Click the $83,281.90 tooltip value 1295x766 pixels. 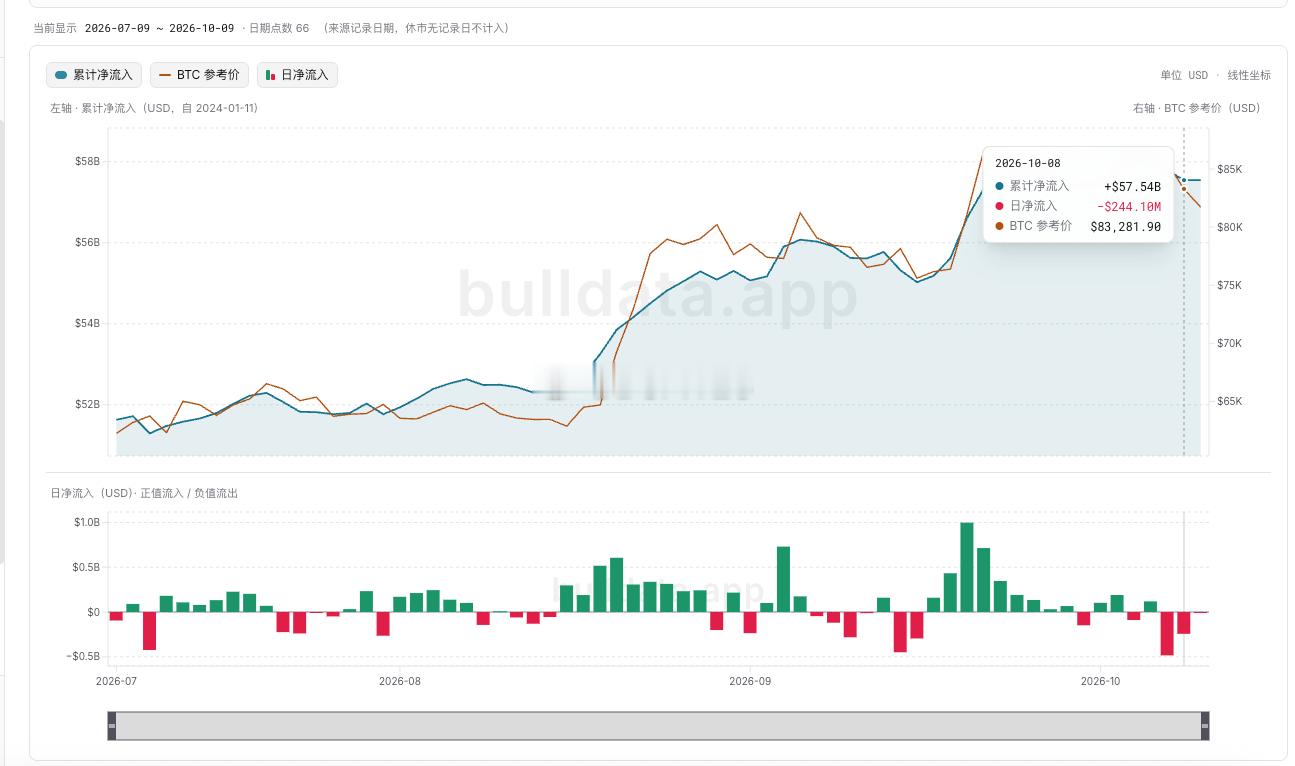pos(1125,227)
